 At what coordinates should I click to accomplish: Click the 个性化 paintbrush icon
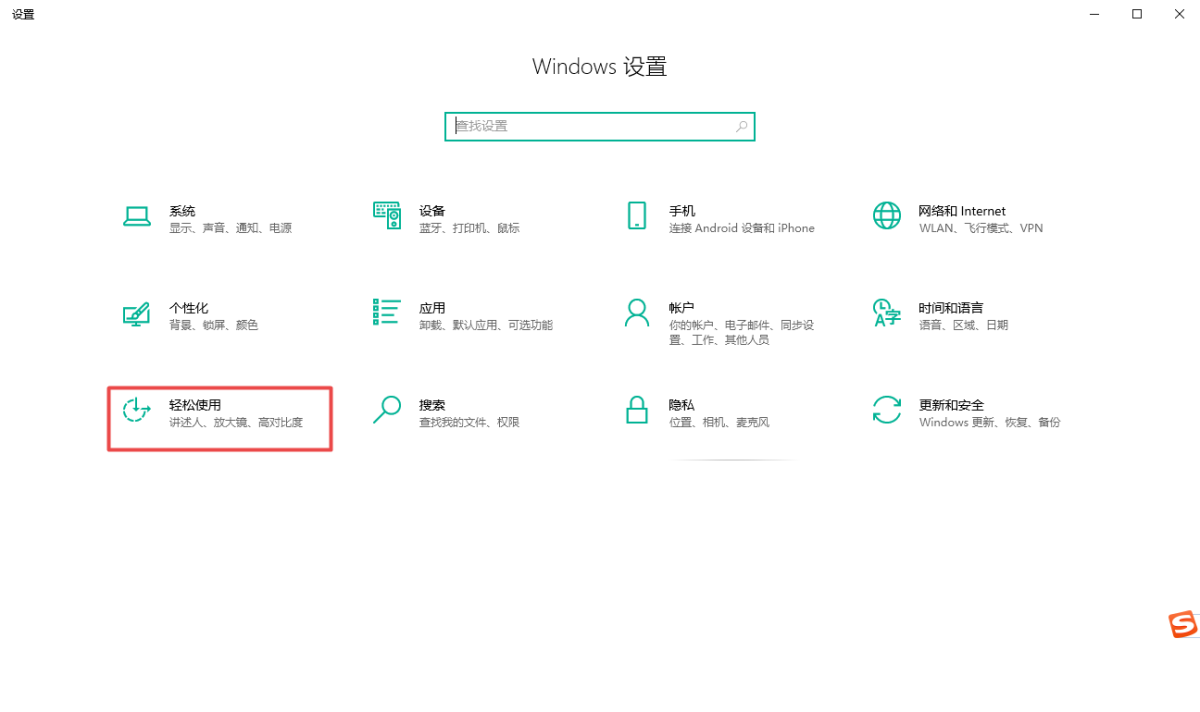136,313
